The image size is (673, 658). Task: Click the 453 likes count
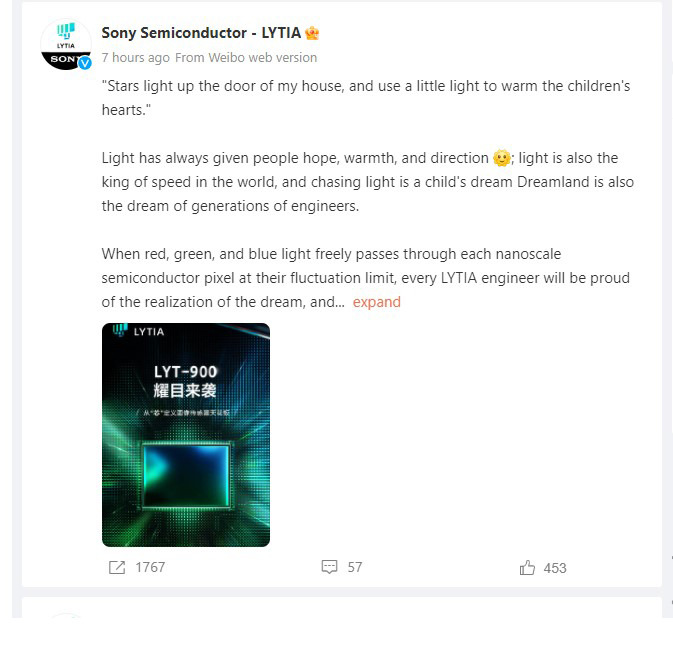pos(555,568)
